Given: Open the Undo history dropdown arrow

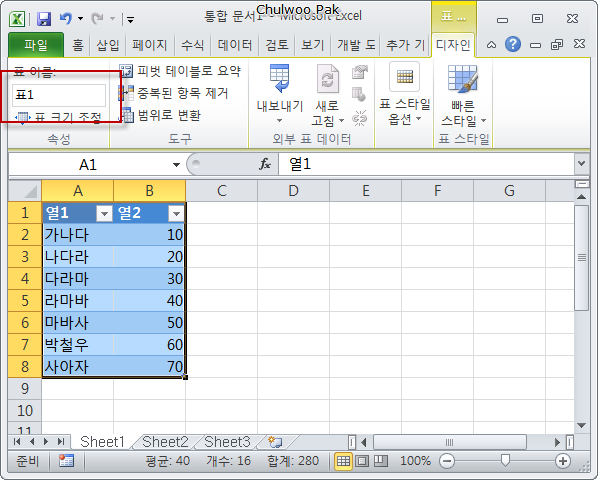Looking at the screenshot, I should (80, 18).
